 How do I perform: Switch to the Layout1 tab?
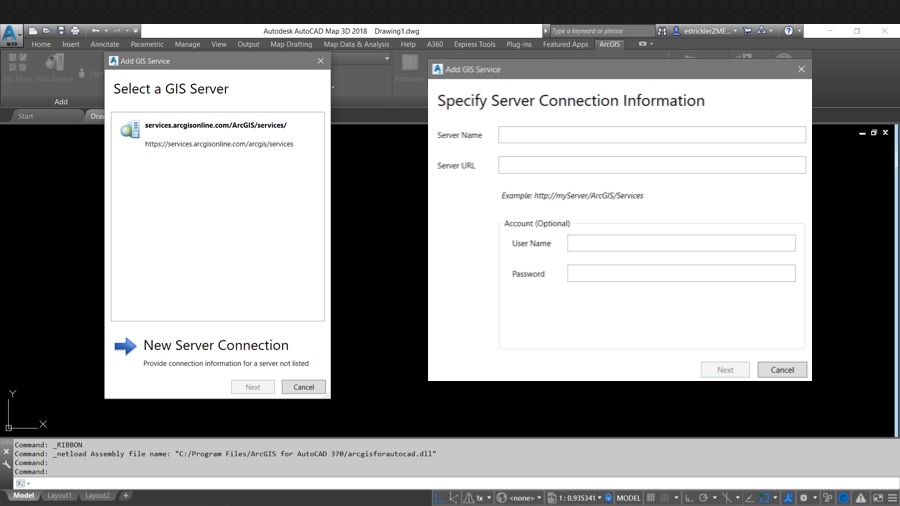60,495
